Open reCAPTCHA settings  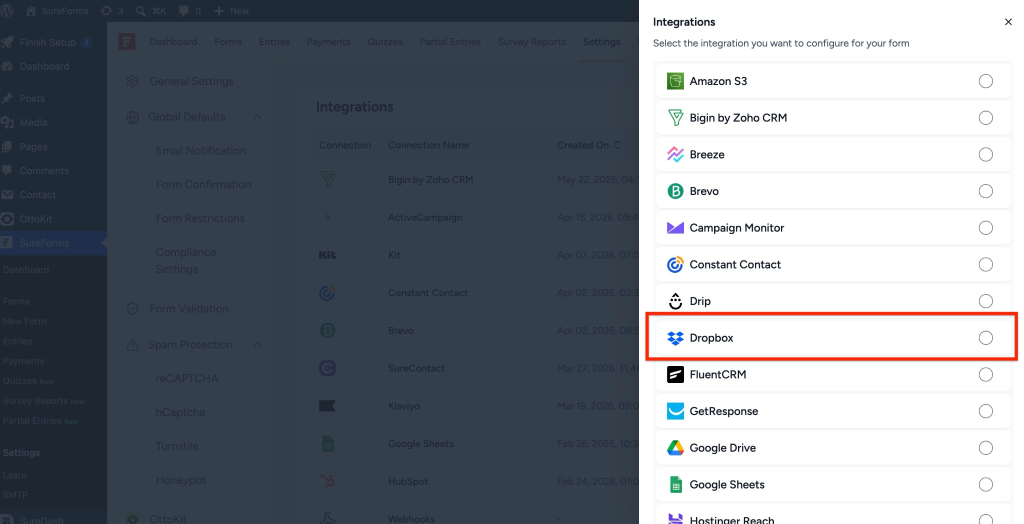tap(187, 378)
